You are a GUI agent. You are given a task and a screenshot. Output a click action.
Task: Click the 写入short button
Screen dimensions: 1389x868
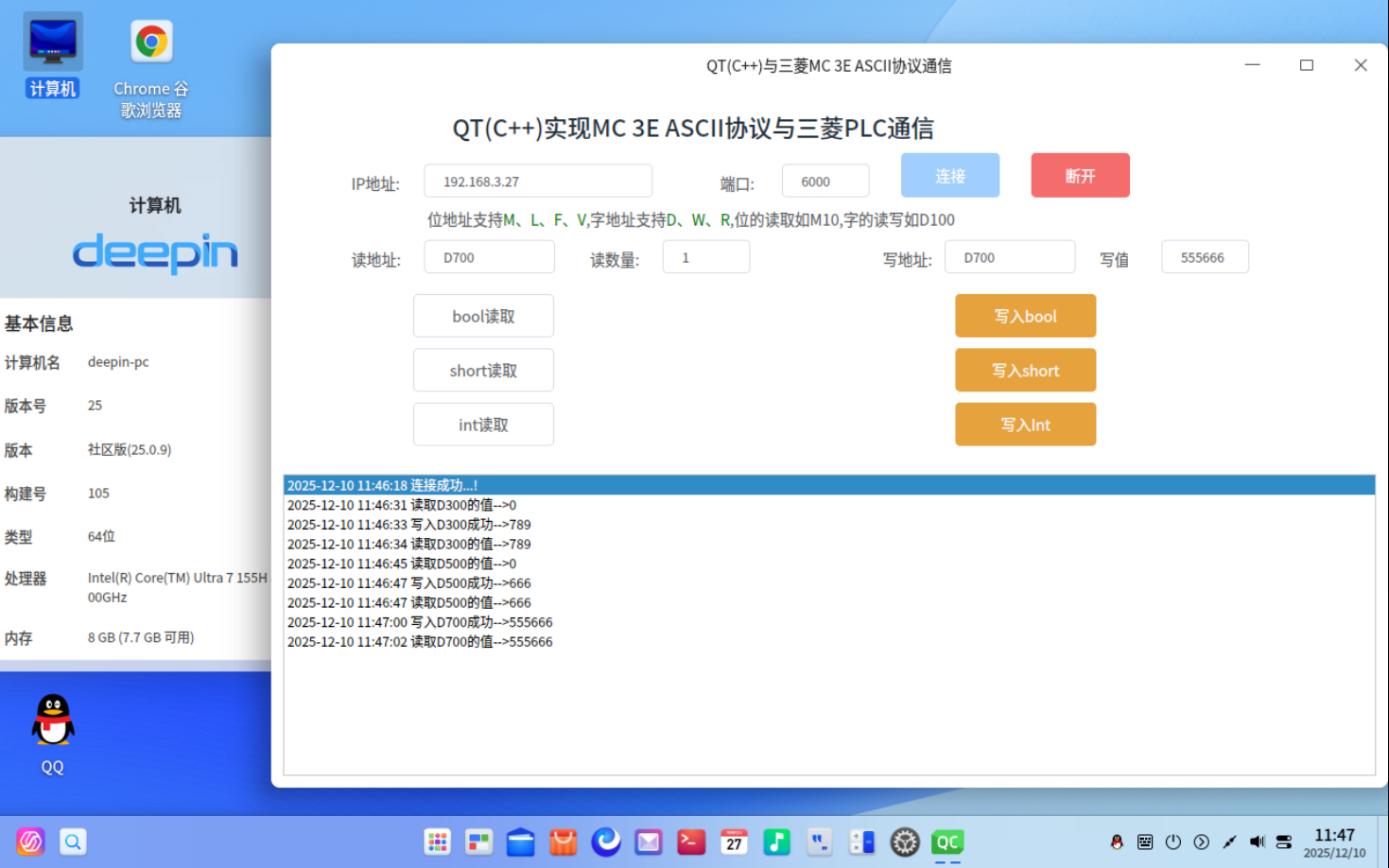[1025, 370]
